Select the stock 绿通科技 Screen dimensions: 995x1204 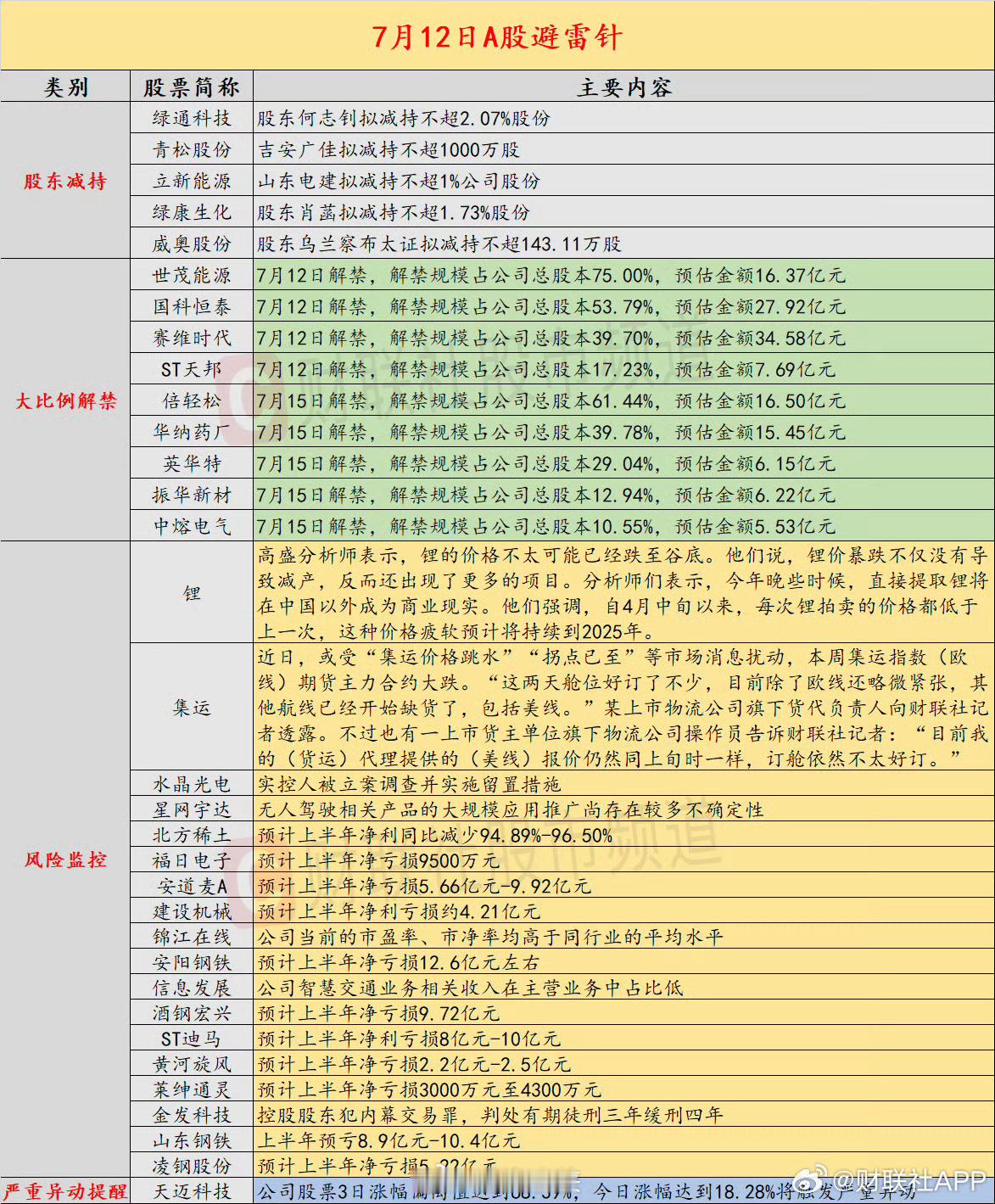pyautogui.click(x=190, y=119)
